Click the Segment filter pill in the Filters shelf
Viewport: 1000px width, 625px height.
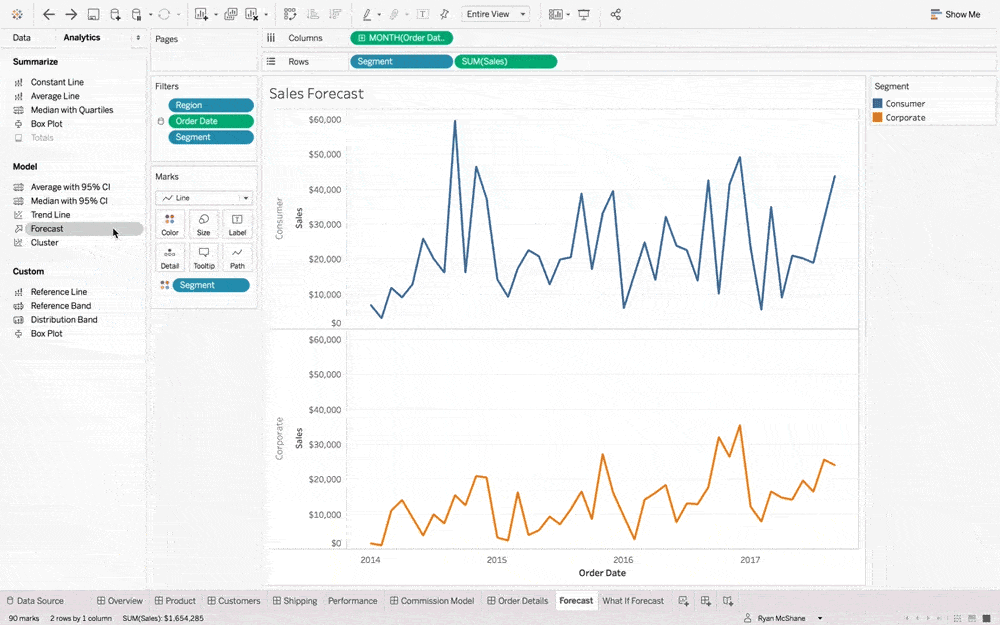pos(210,137)
